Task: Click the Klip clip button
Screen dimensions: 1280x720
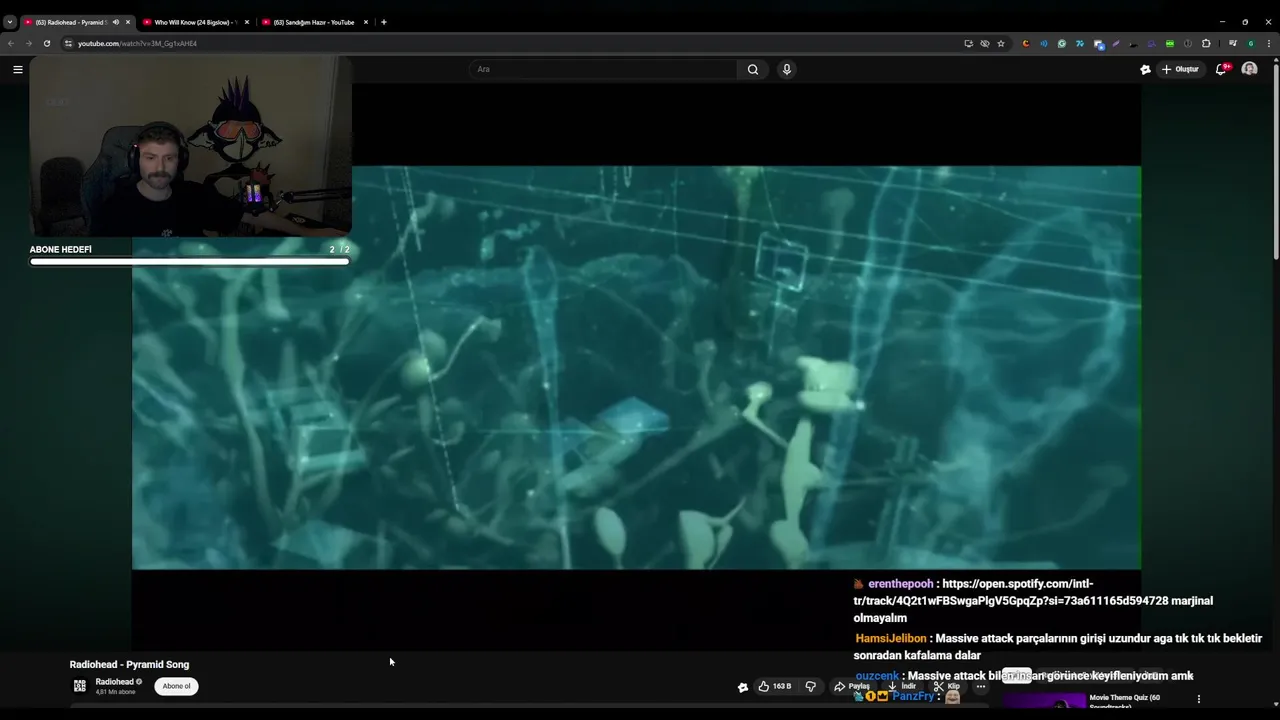Action: (x=947, y=686)
